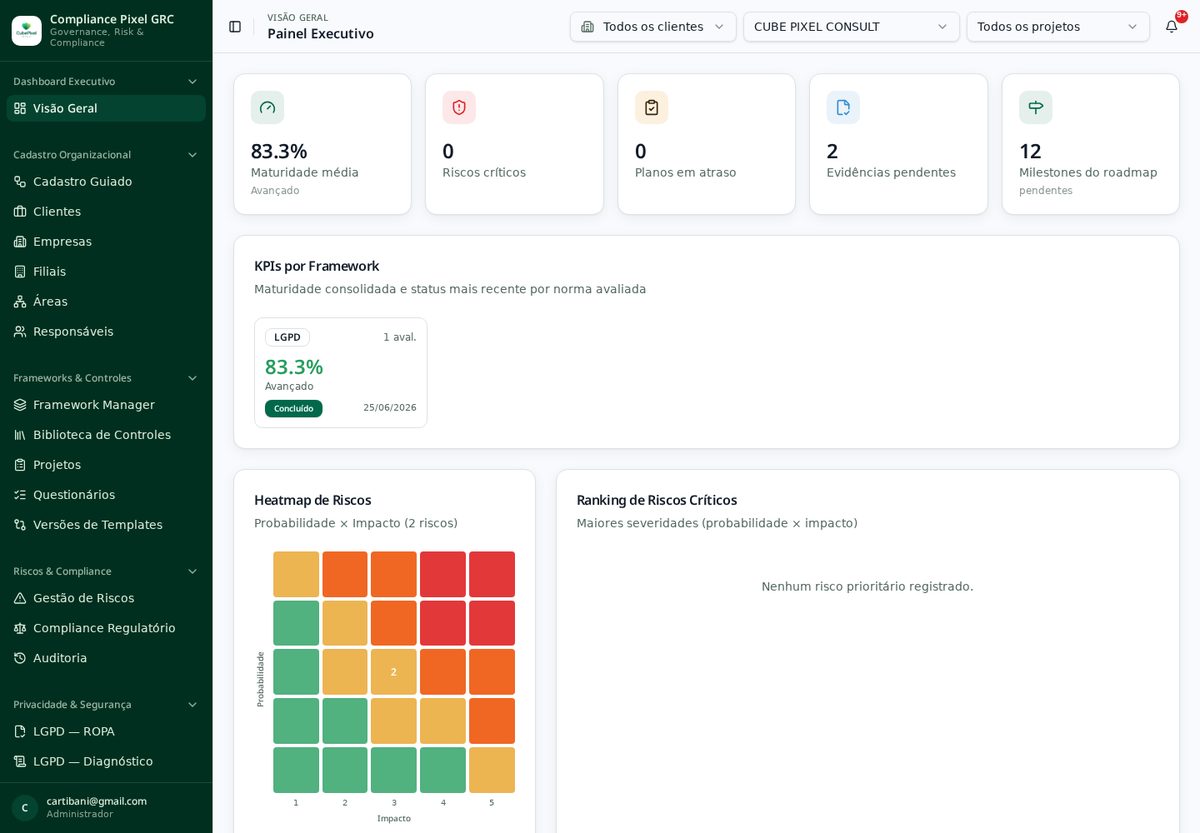Click the gauge icon in Maturidade média card
Viewport: 1200px width, 833px height.
(267, 108)
